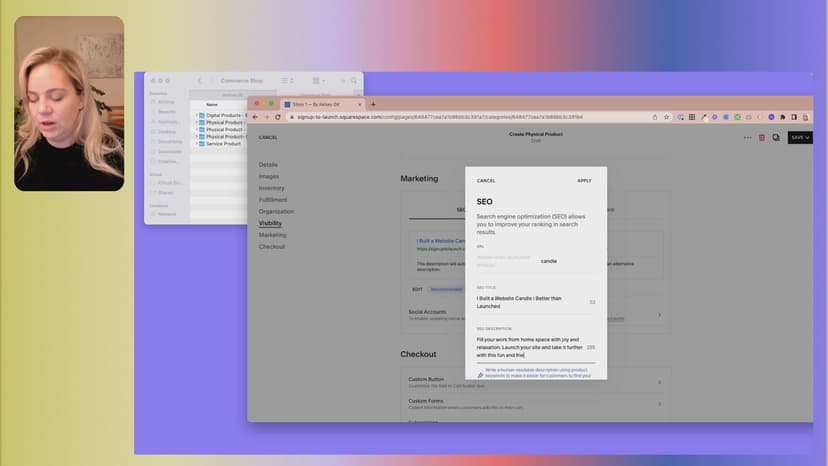Click the browser back arrow
Image resolution: width=828 pixels, height=466 pixels.
coord(255,117)
